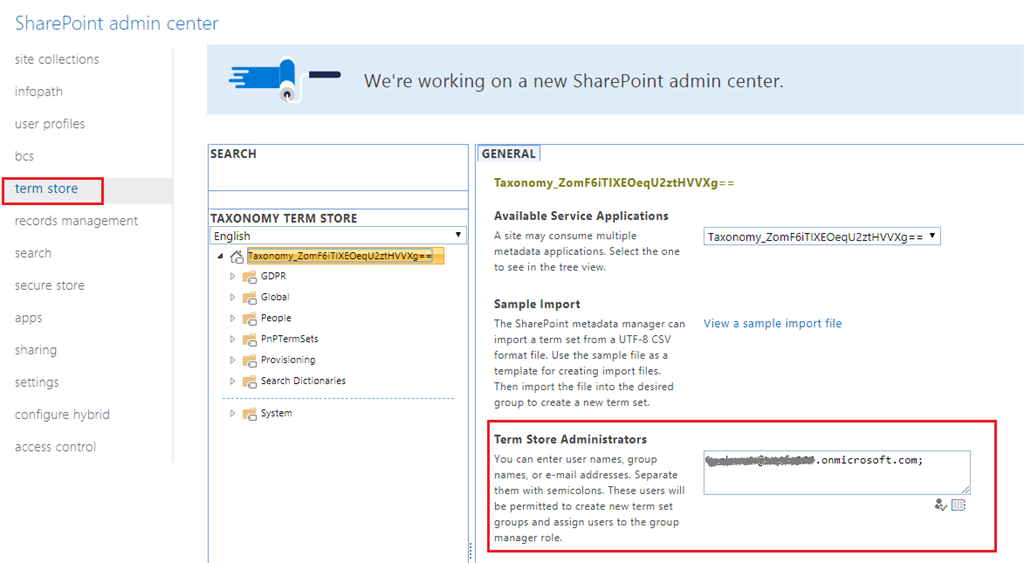The height and width of the screenshot is (563, 1024).
Task: Click the PnPTermSets group folder icon
Action: pos(249,340)
